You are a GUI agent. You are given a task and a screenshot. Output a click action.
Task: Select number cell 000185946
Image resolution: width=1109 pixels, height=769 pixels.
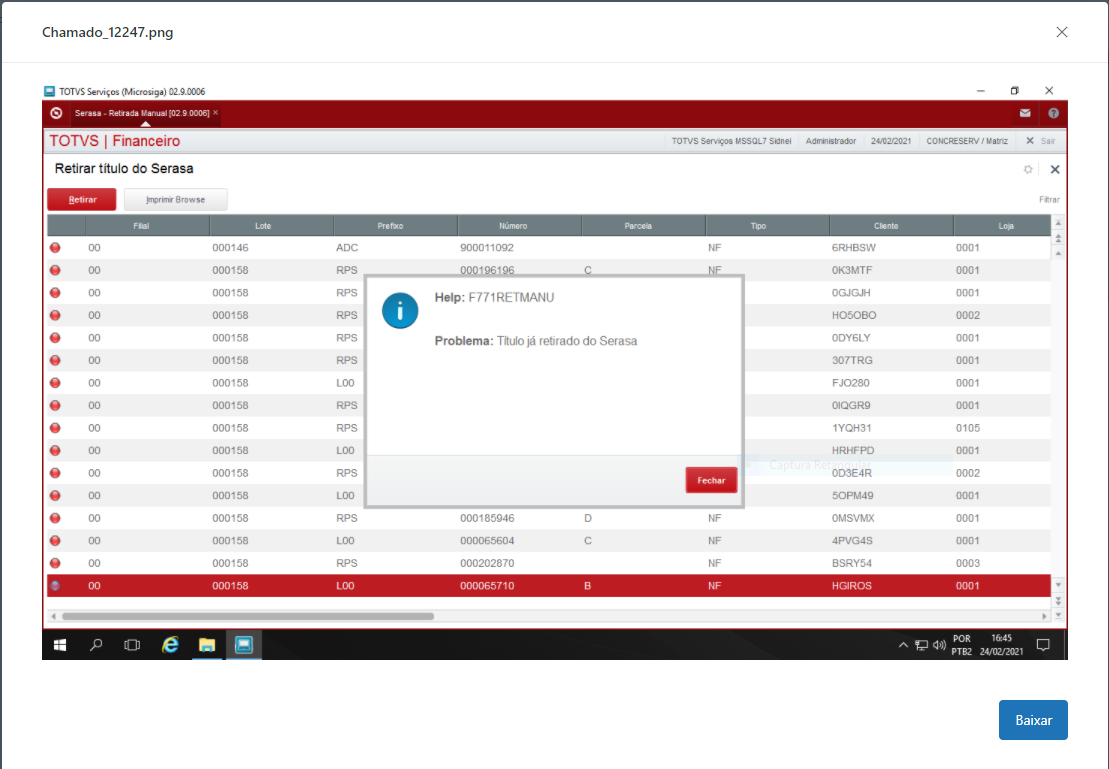(487, 518)
